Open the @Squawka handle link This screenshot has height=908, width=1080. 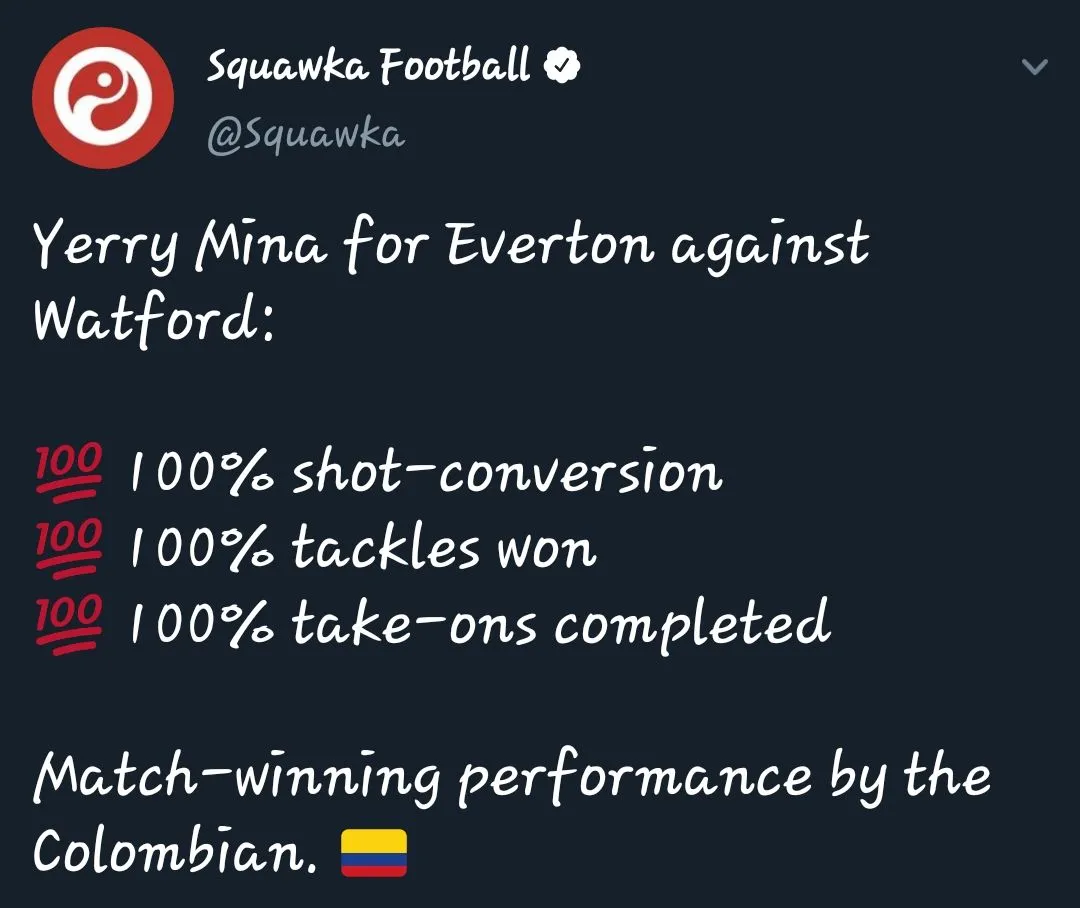click(x=306, y=134)
